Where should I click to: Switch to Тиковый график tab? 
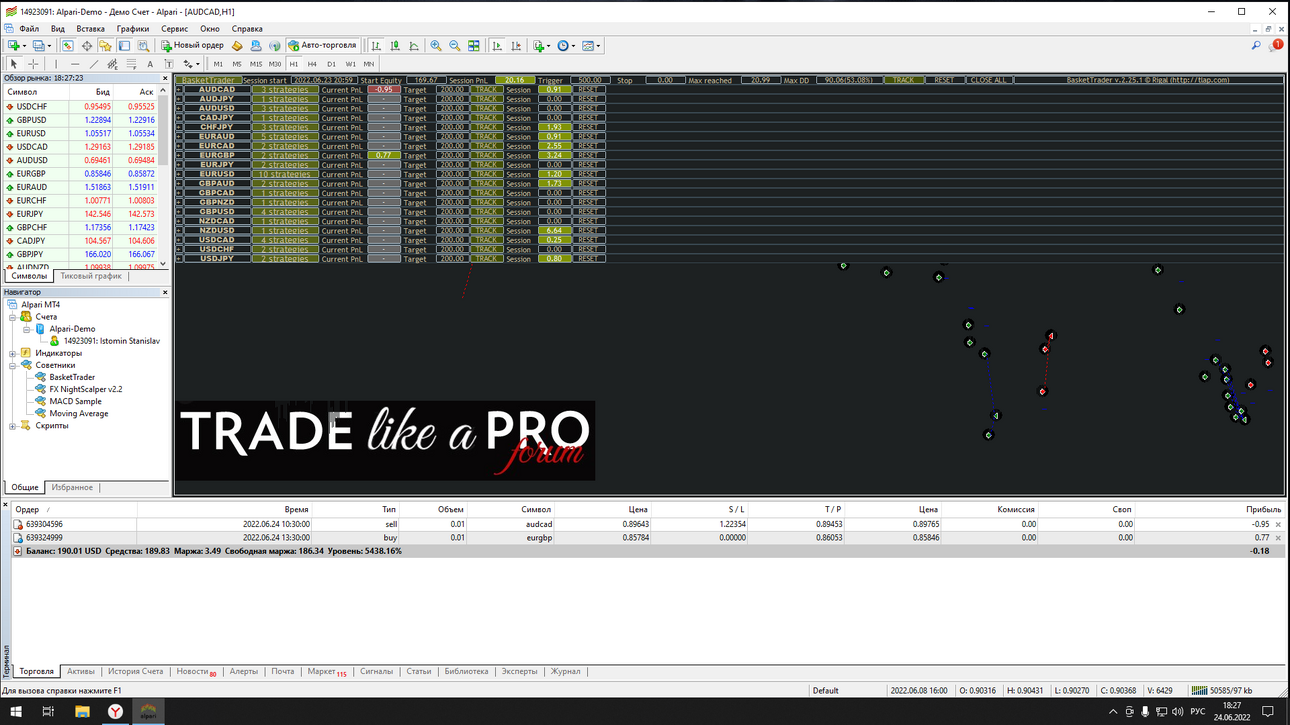click(x=91, y=276)
